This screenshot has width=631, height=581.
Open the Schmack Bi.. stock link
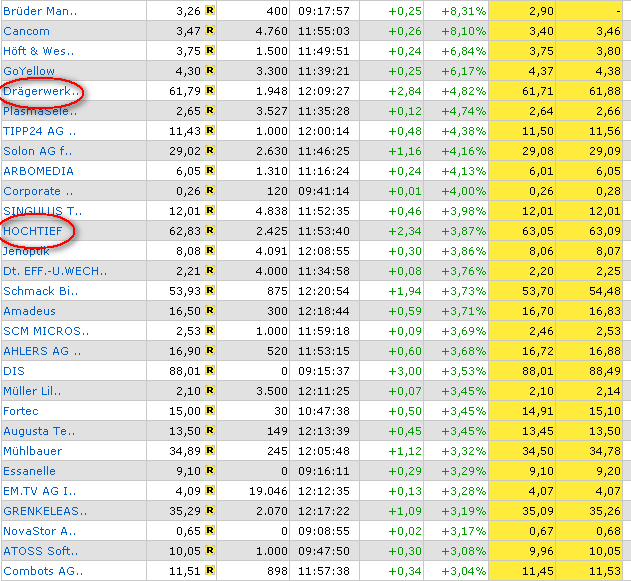[x=41, y=291]
